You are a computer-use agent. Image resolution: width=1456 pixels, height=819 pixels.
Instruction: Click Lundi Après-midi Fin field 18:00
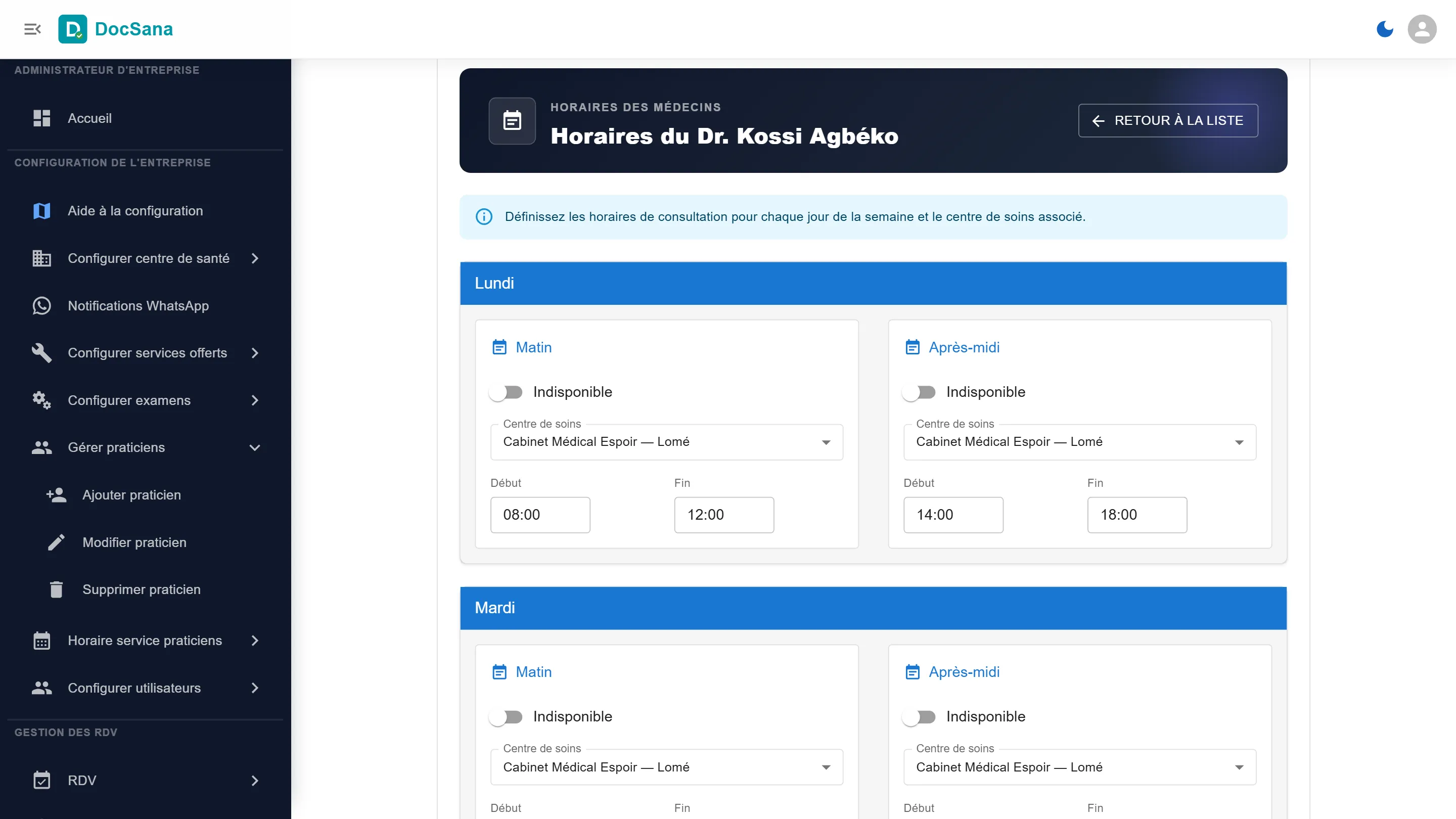point(1137,515)
